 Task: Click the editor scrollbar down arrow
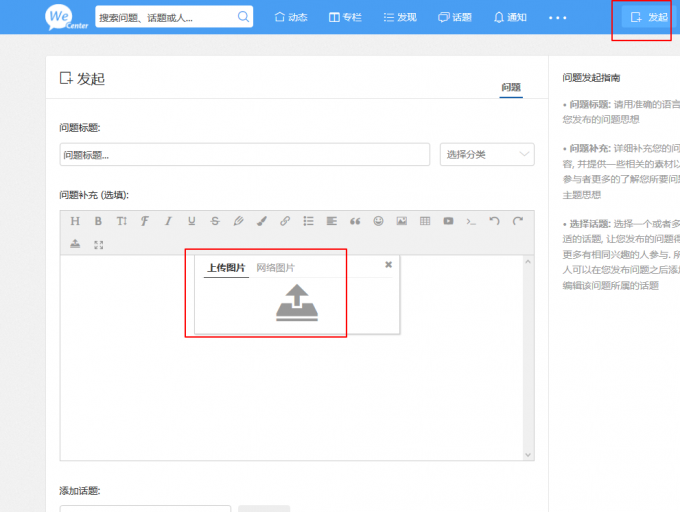click(x=528, y=455)
